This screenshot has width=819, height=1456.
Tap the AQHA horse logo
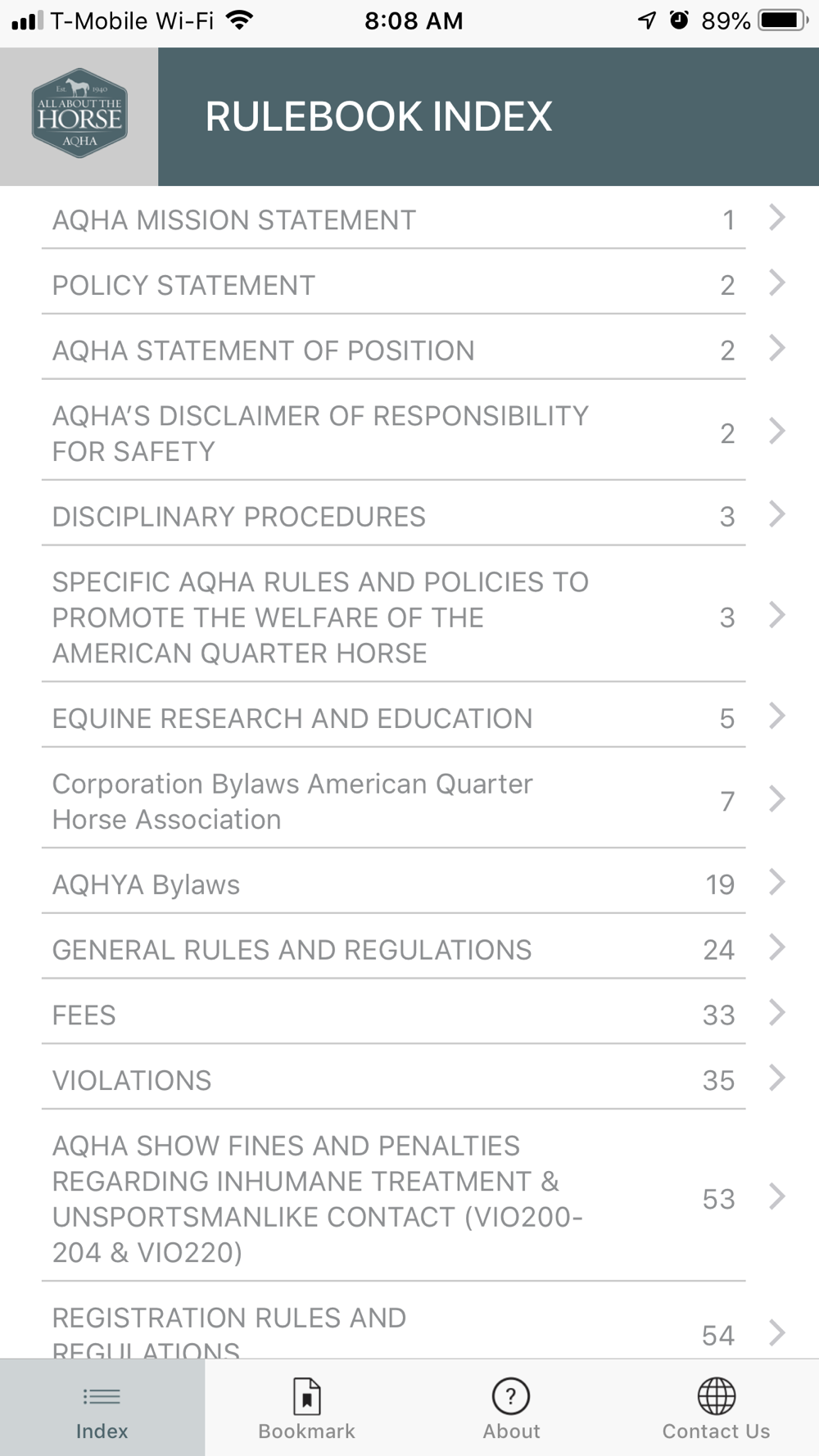[x=79, y=113]
